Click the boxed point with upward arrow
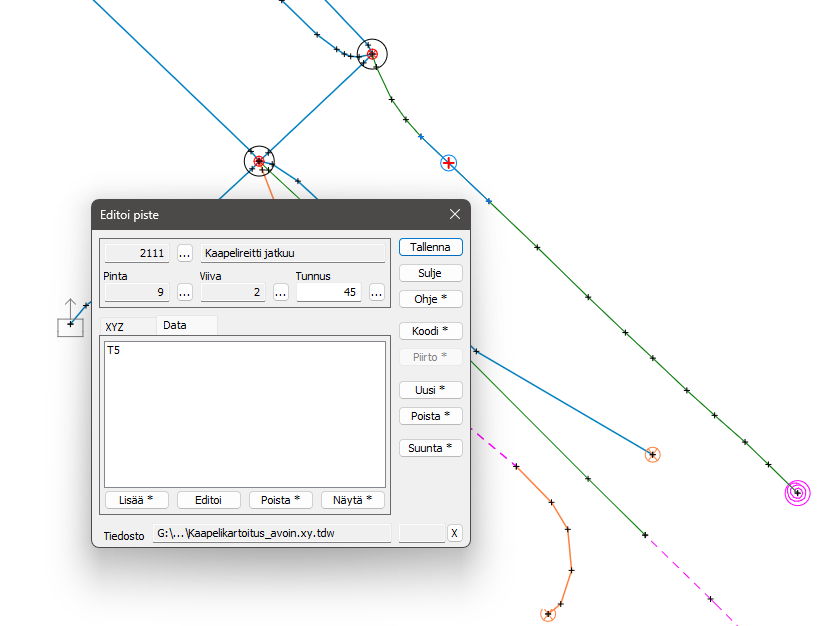This screenshot has width=822, height=626. coord(70,324)
